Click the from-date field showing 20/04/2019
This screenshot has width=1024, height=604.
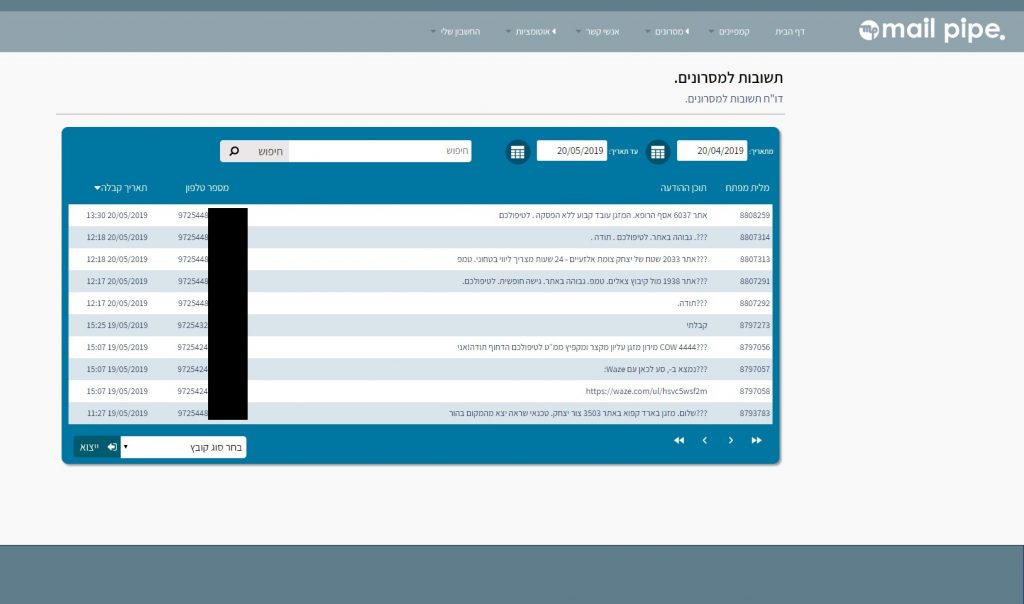[x=712, y=151]
